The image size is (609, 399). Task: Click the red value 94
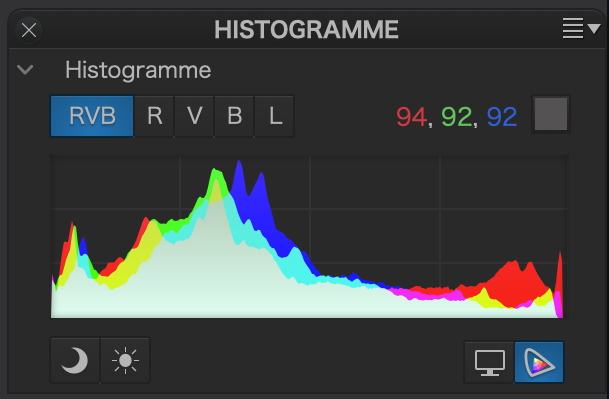click(412, 117)
